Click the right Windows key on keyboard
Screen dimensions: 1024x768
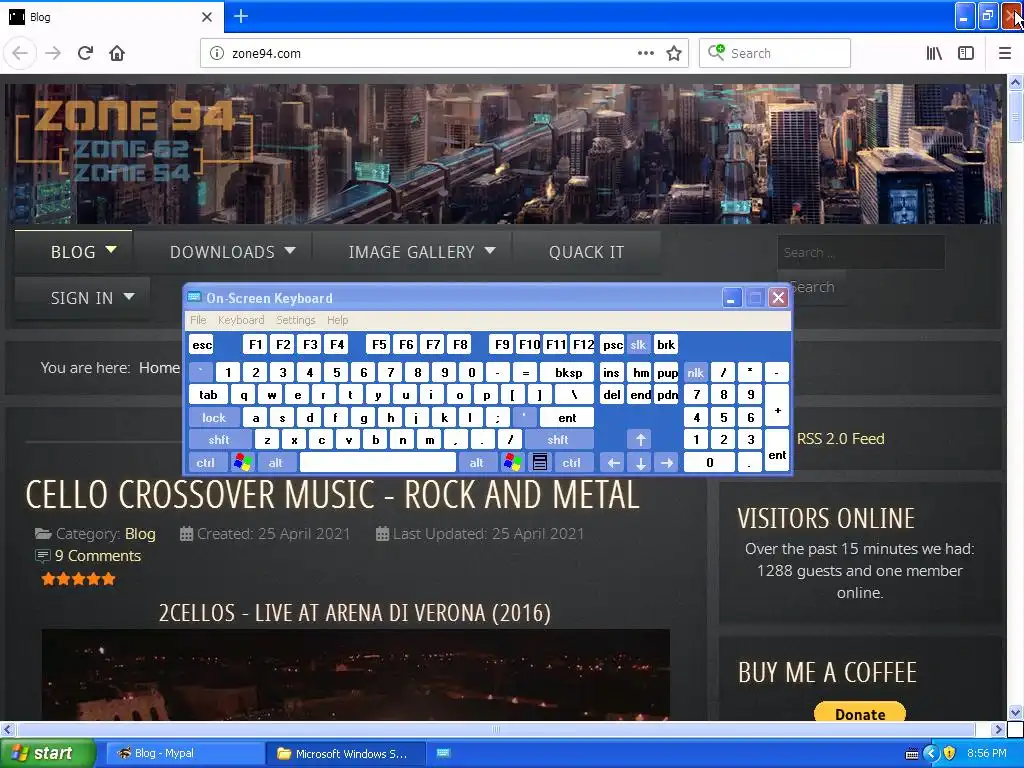pos(513,462)
